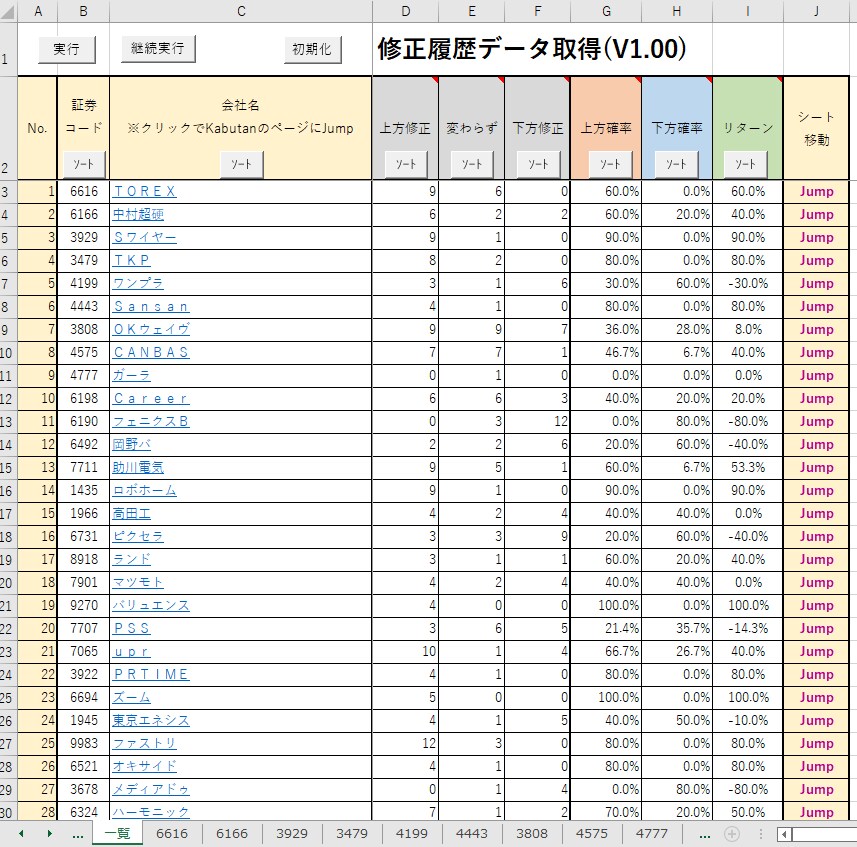This screenshot has height=847, width=857.
Task: Click the next sheet navigation arrow
Action: pyautogui.click(x=49, y=834)
